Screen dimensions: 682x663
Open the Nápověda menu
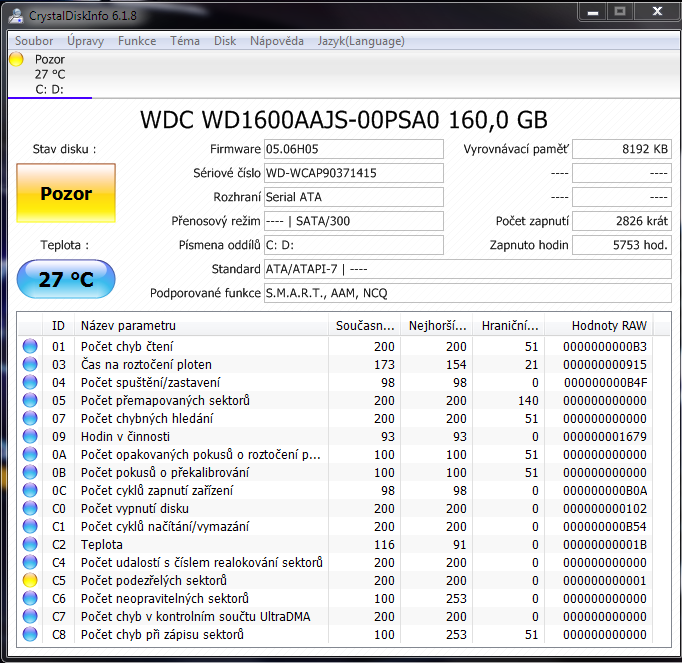click(277, 41)
